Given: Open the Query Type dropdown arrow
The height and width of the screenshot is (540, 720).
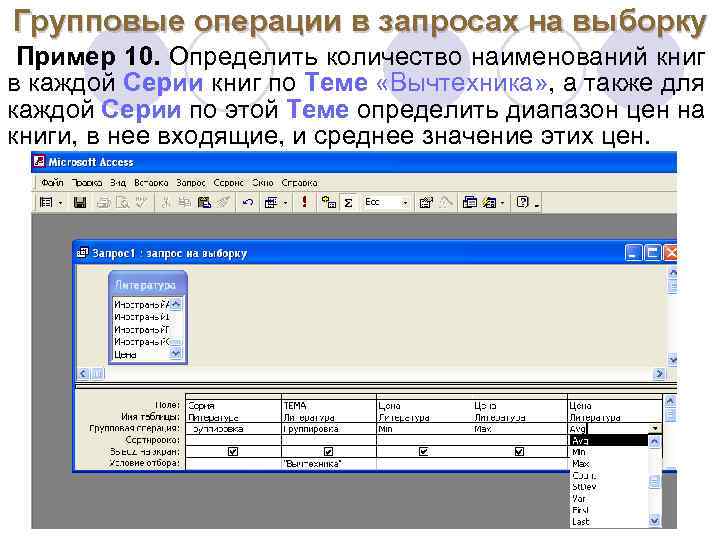Looking at the screenshot, I should 285,203.
